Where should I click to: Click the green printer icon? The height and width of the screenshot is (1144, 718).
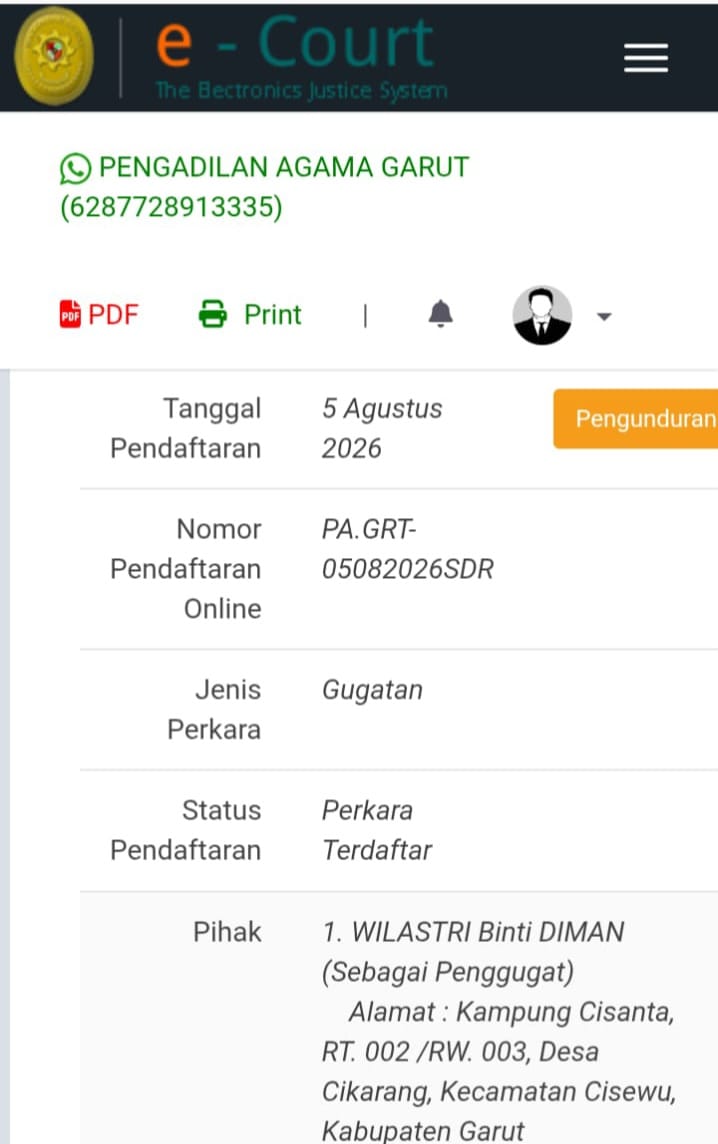(212, 314)
